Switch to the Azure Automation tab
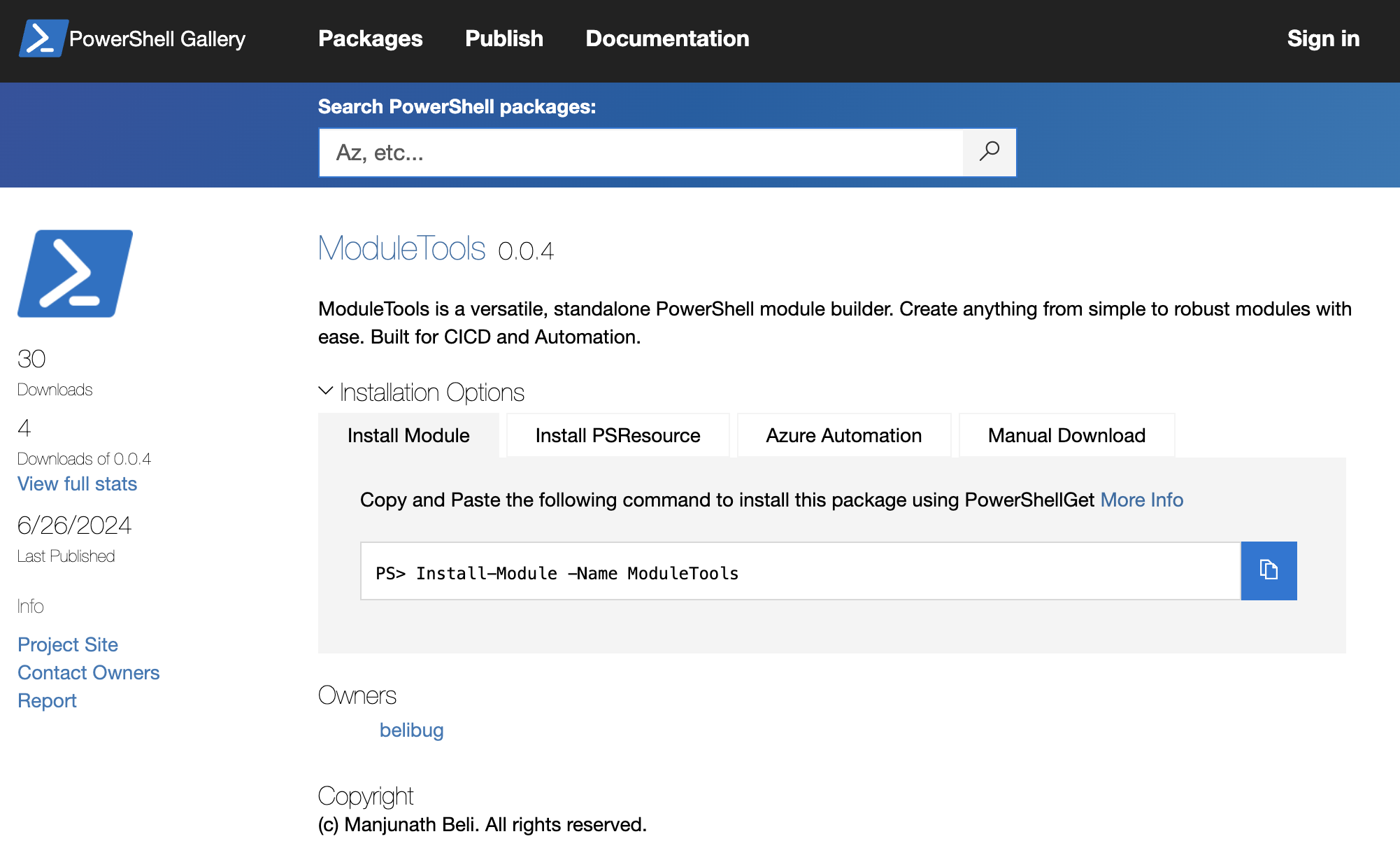The height and width of the screenshot is (862, 1400). [843, 434]
